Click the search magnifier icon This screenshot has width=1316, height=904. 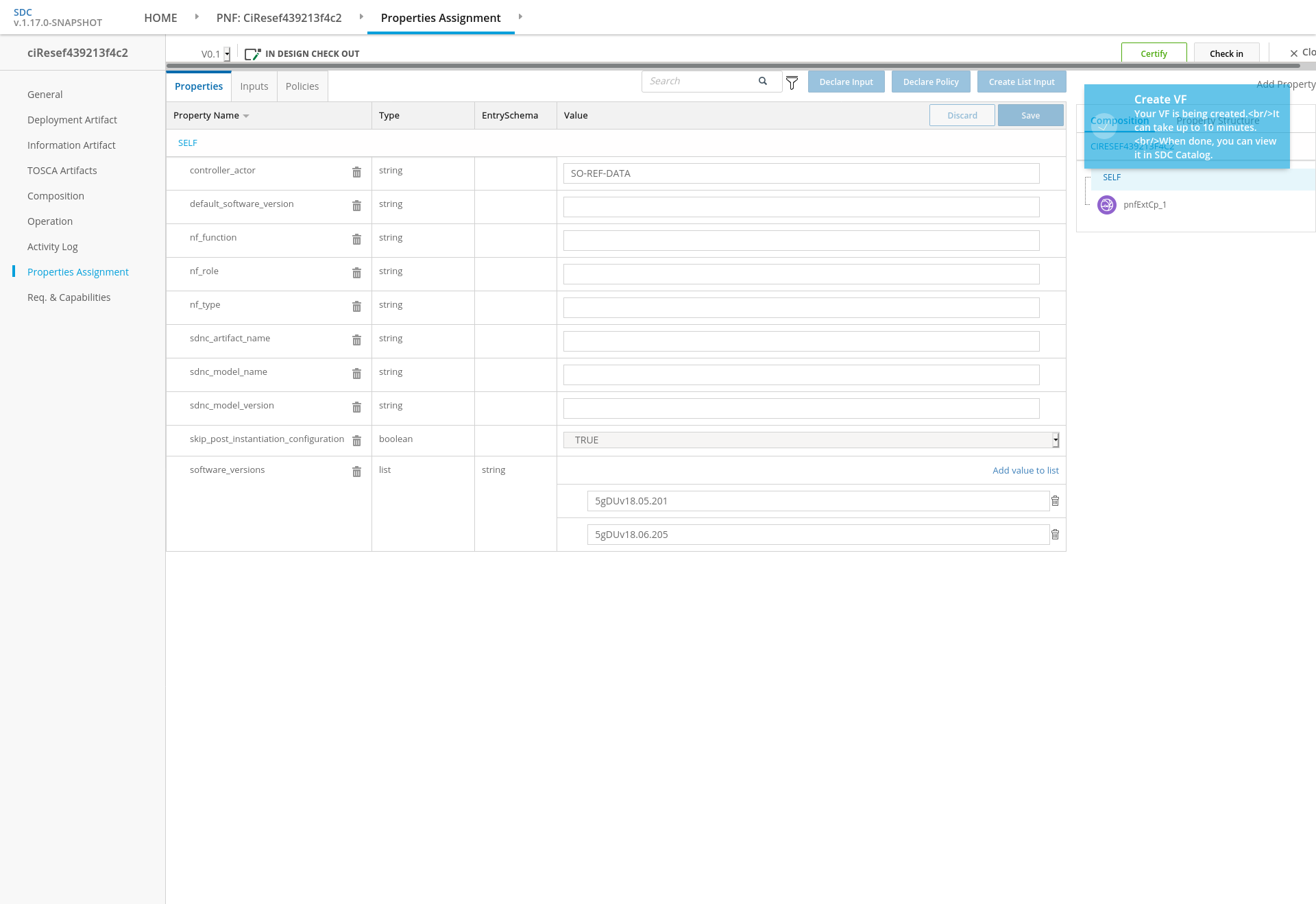763,81
